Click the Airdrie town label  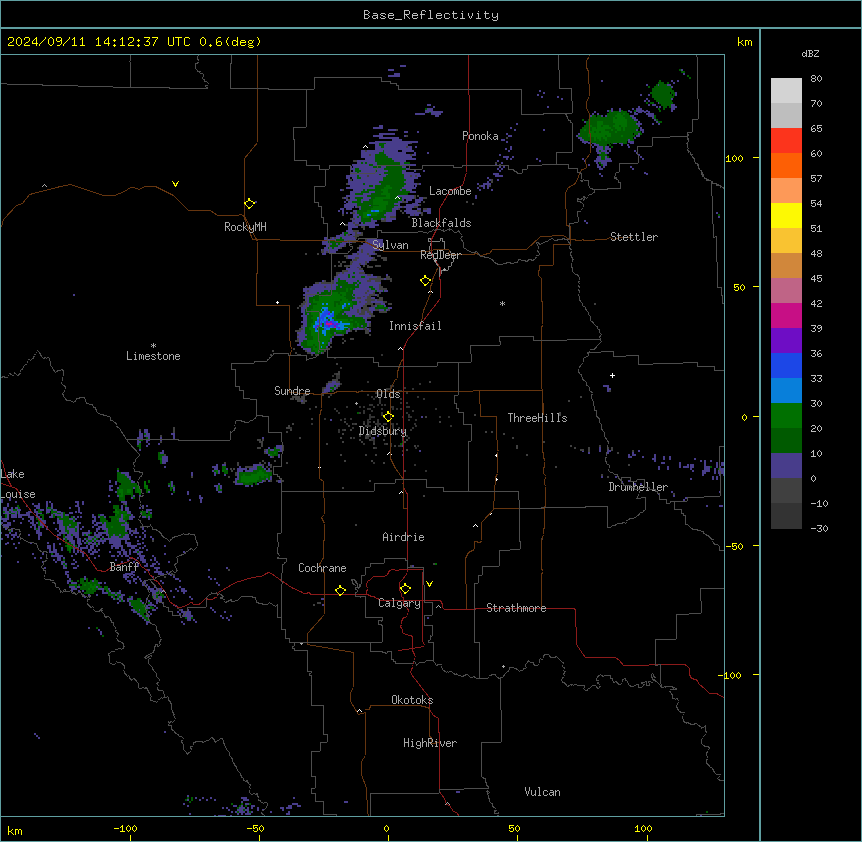click(x=403, y=537)
